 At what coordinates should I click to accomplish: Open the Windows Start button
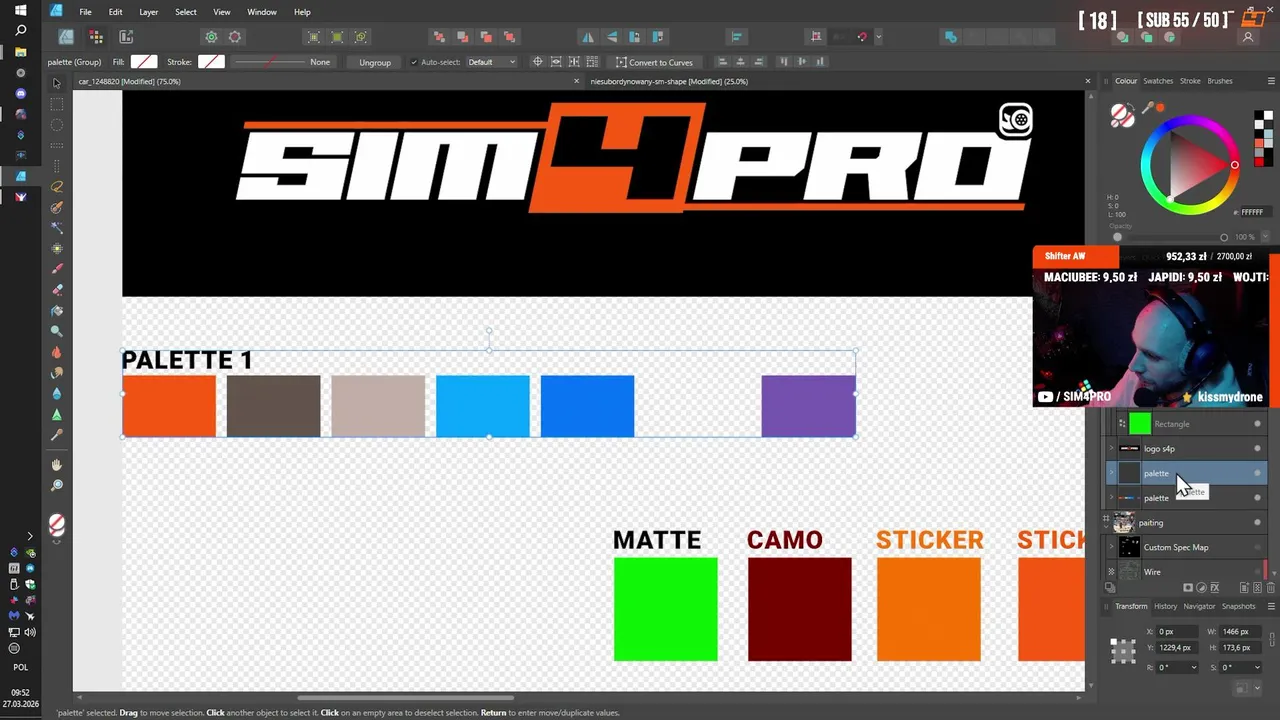pyautogui.click(x=20, y=11)
